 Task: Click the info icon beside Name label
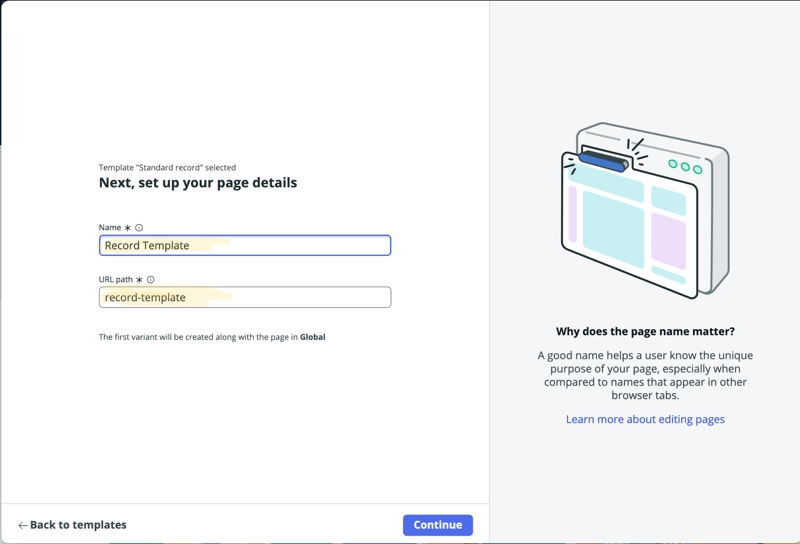pos(139,228)
